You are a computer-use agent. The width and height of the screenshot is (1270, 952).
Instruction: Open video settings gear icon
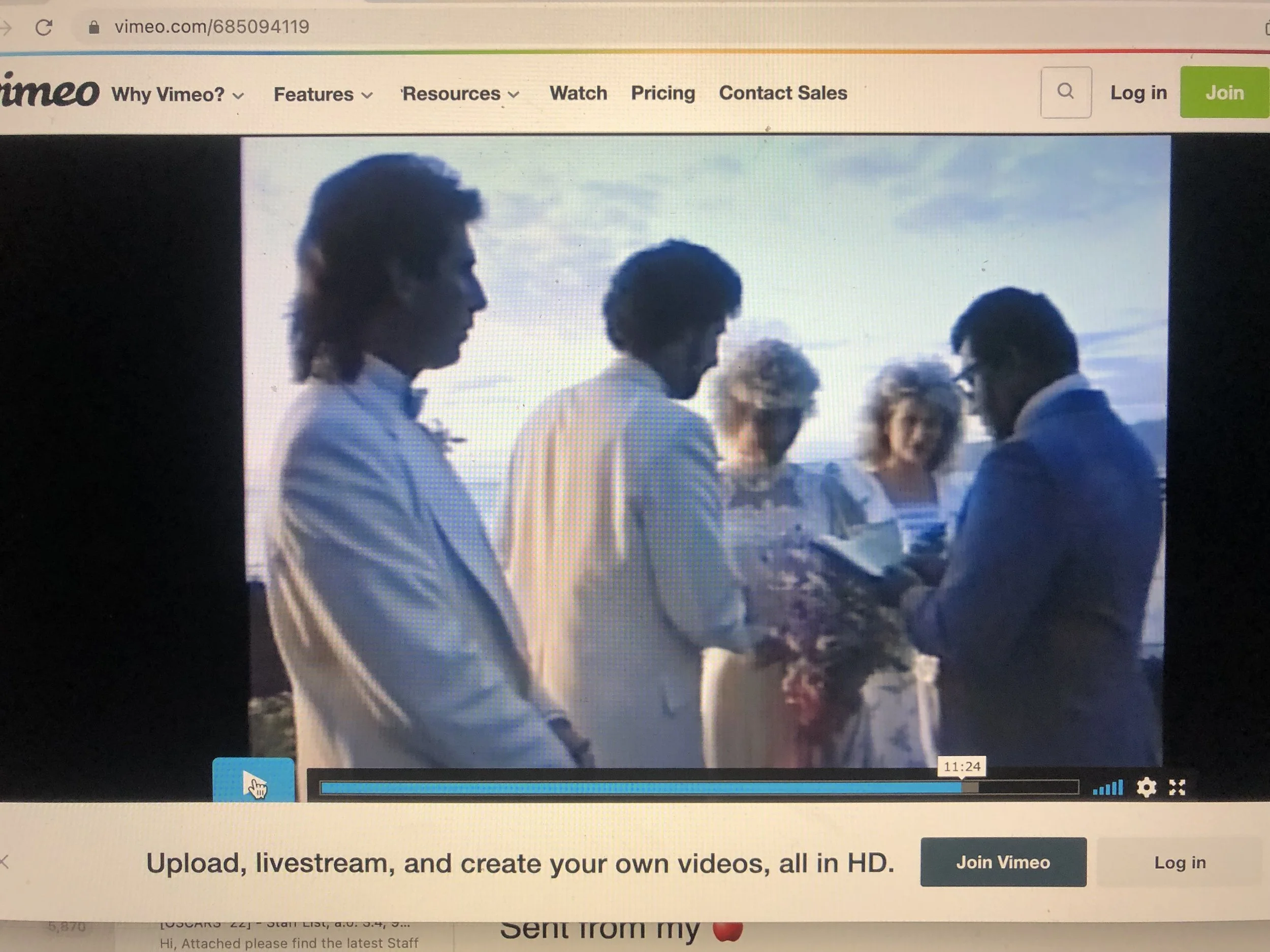coord(1146,787)
